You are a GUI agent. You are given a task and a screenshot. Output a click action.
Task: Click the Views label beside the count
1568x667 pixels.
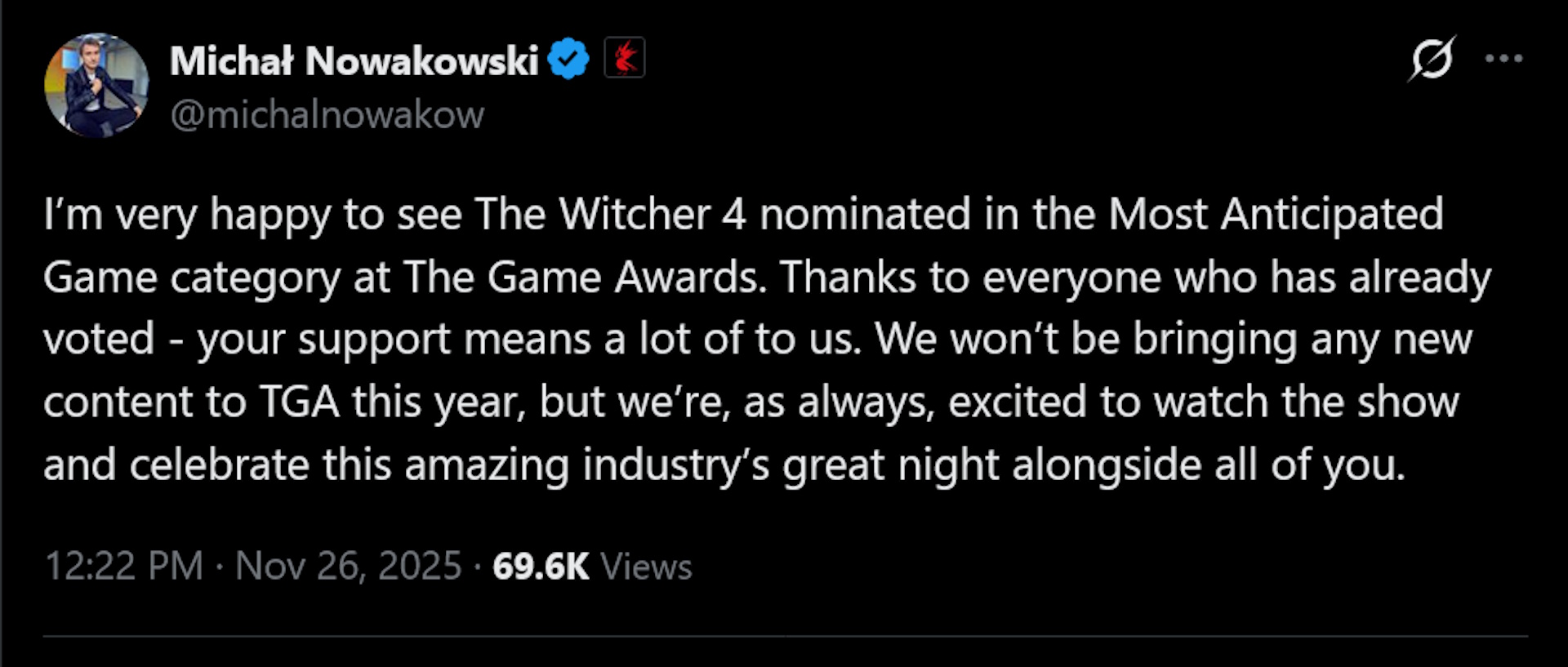pos(646,566)
